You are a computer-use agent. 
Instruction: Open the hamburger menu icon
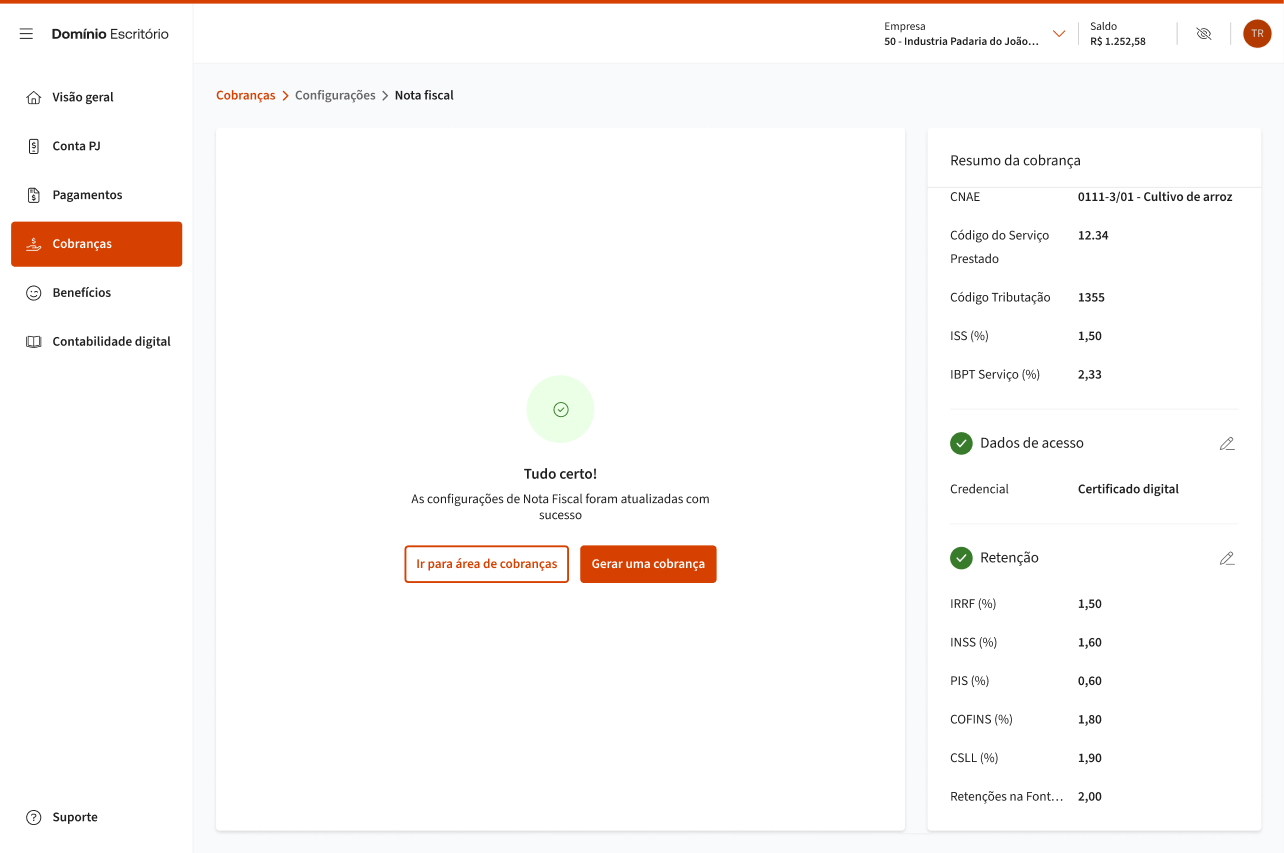tap(27, 34)
